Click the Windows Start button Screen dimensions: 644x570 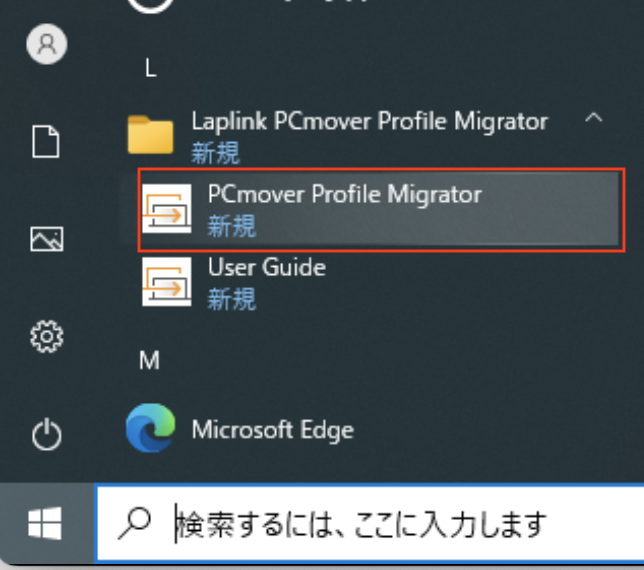45,523
